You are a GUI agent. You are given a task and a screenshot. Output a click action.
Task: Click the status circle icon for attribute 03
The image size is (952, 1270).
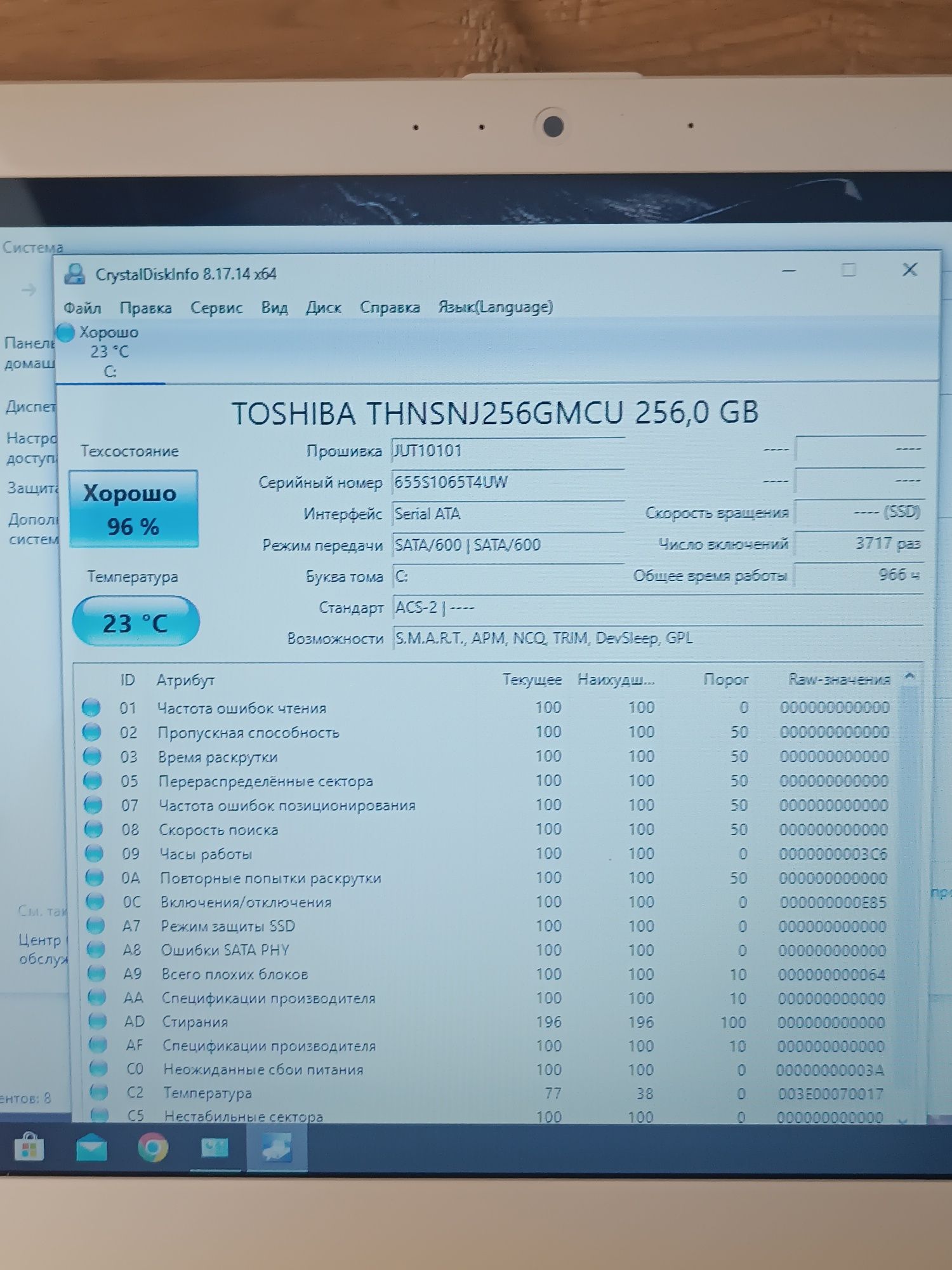point(92,756)
